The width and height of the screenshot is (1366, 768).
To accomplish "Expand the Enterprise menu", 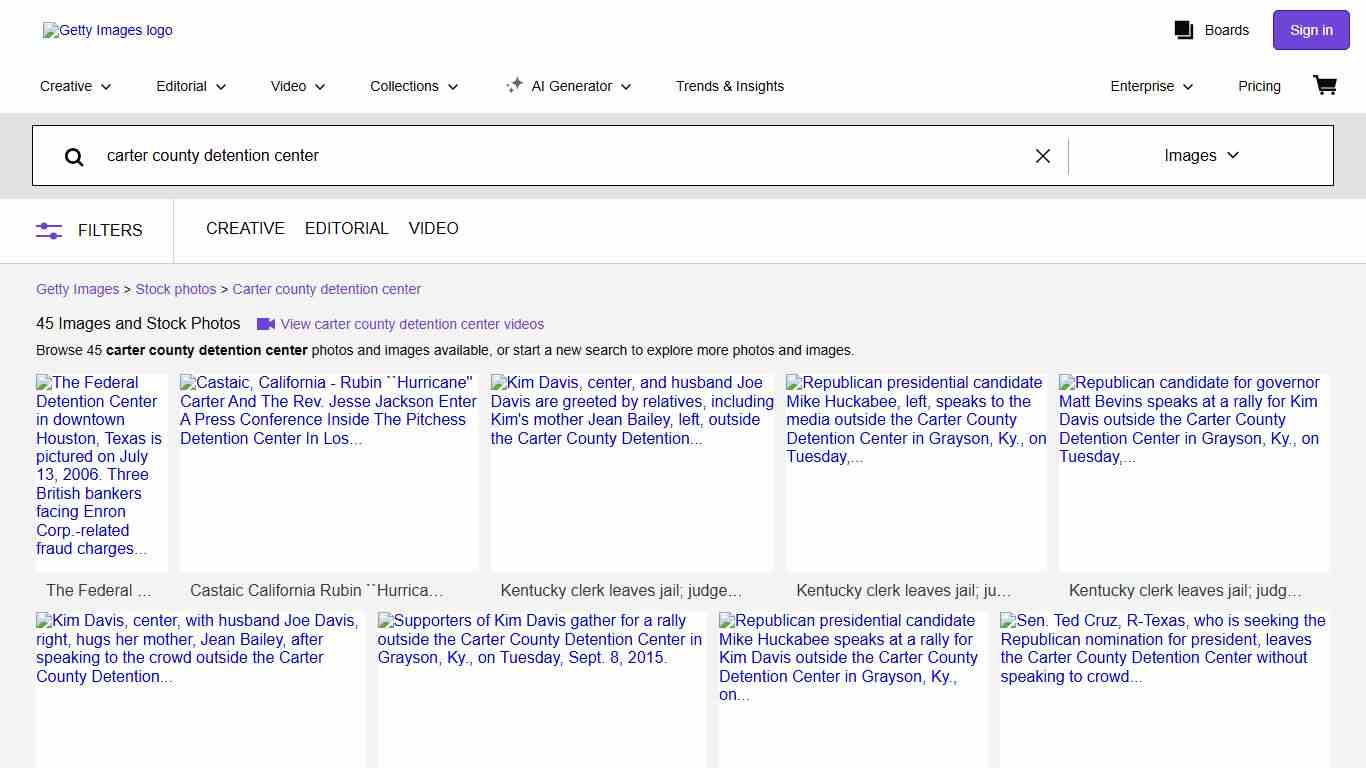I will (1151, 86).
